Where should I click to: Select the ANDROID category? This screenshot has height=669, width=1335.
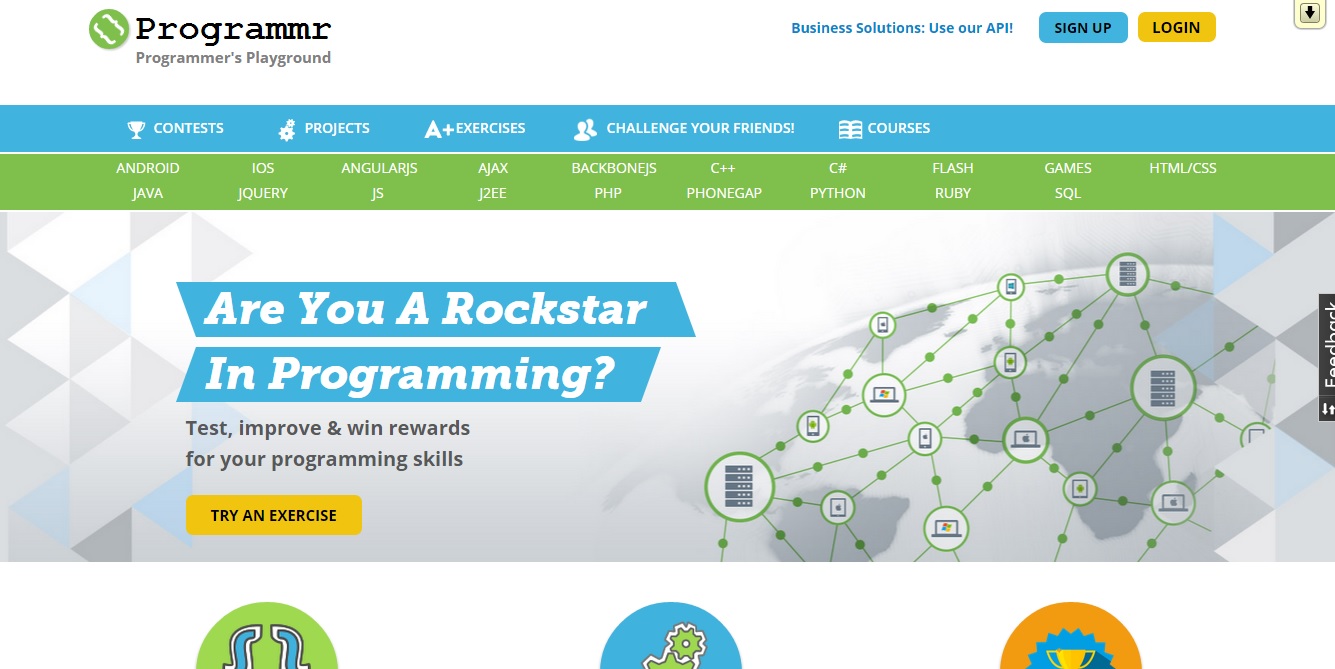click(x=148, y=168)
